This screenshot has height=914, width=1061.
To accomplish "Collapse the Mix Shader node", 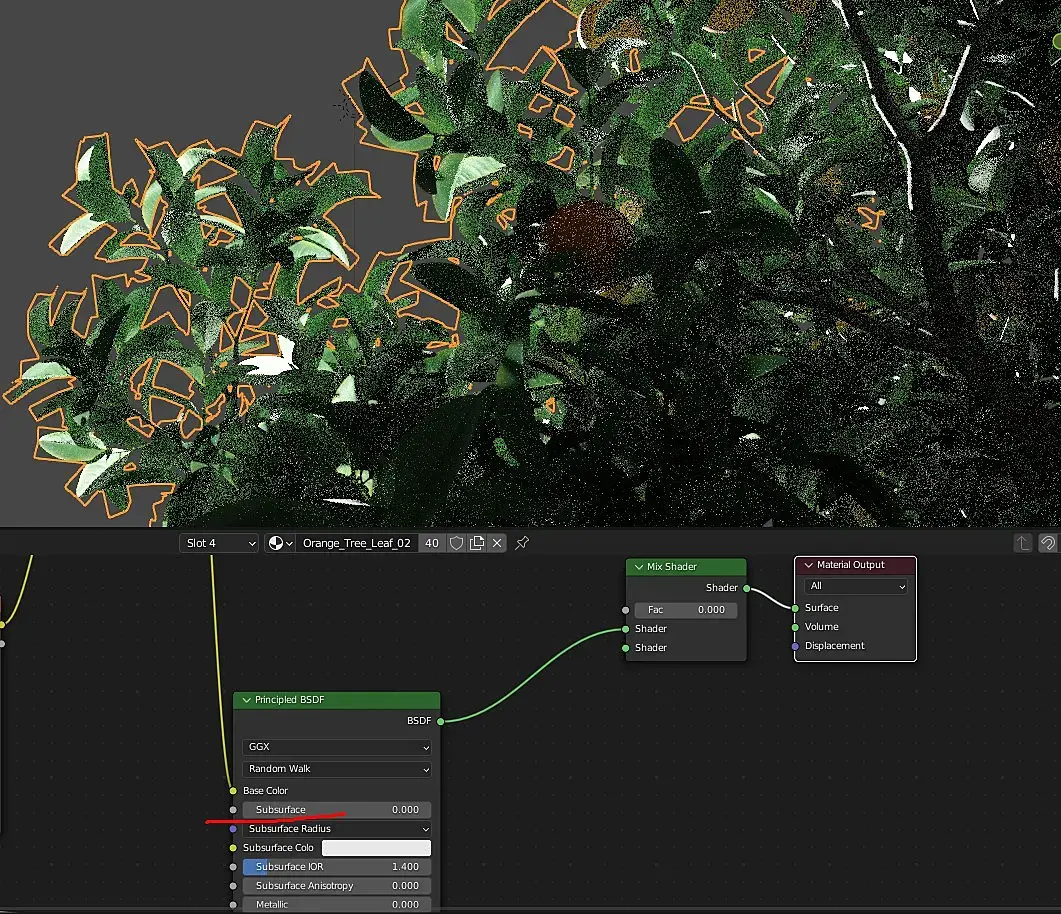I will [x=638, y=567].
